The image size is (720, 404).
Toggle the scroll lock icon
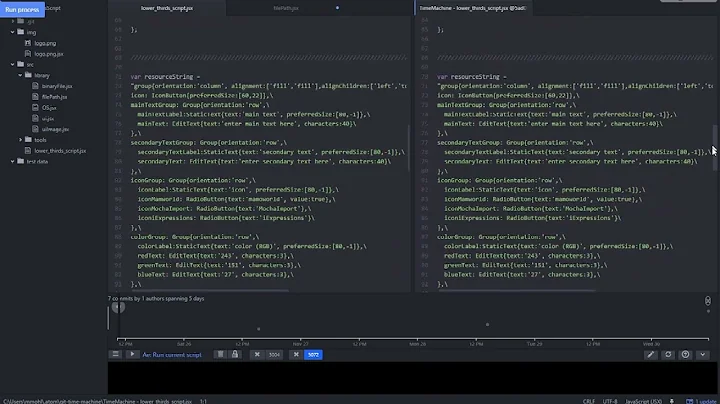pos(235,354)
